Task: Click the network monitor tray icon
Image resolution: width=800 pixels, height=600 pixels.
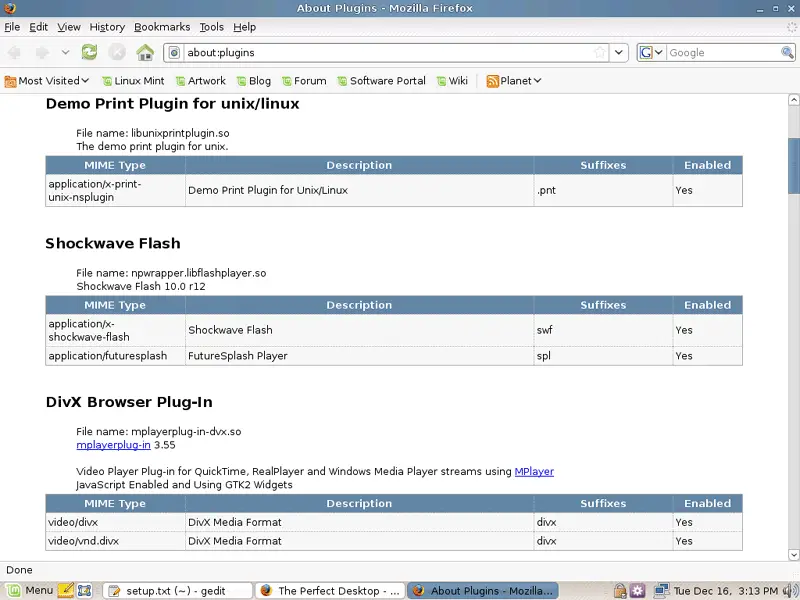Action: click(x=661, y=591)
